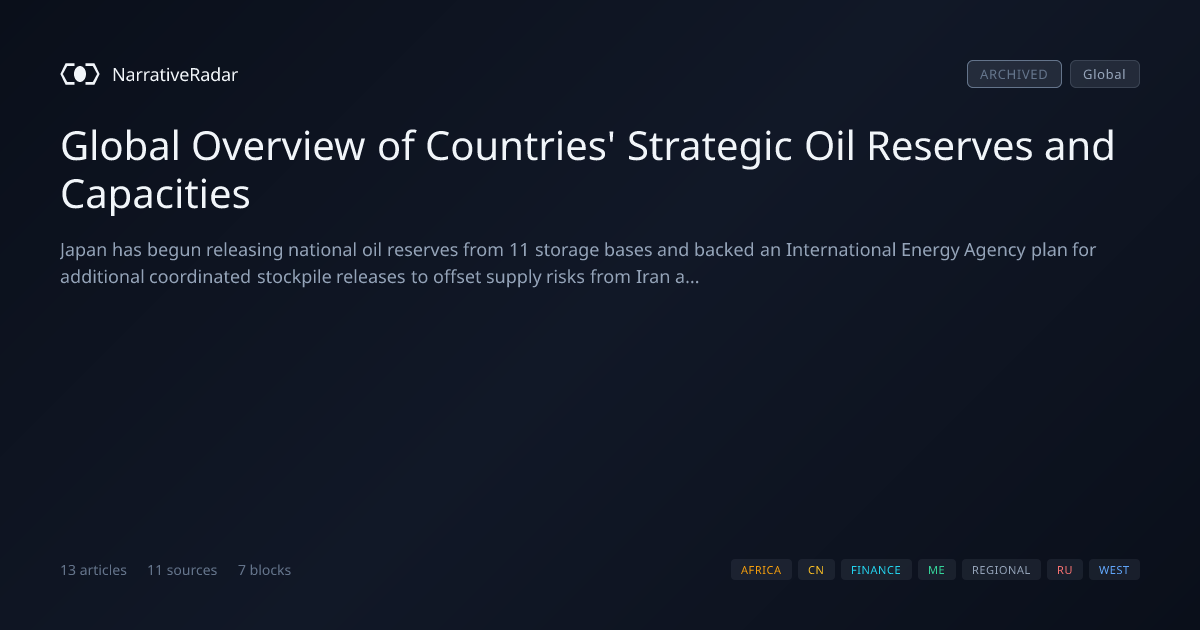Select the Global scope badge
The width and height of the screenshot is (1200, 630).
click(1104, 74)
